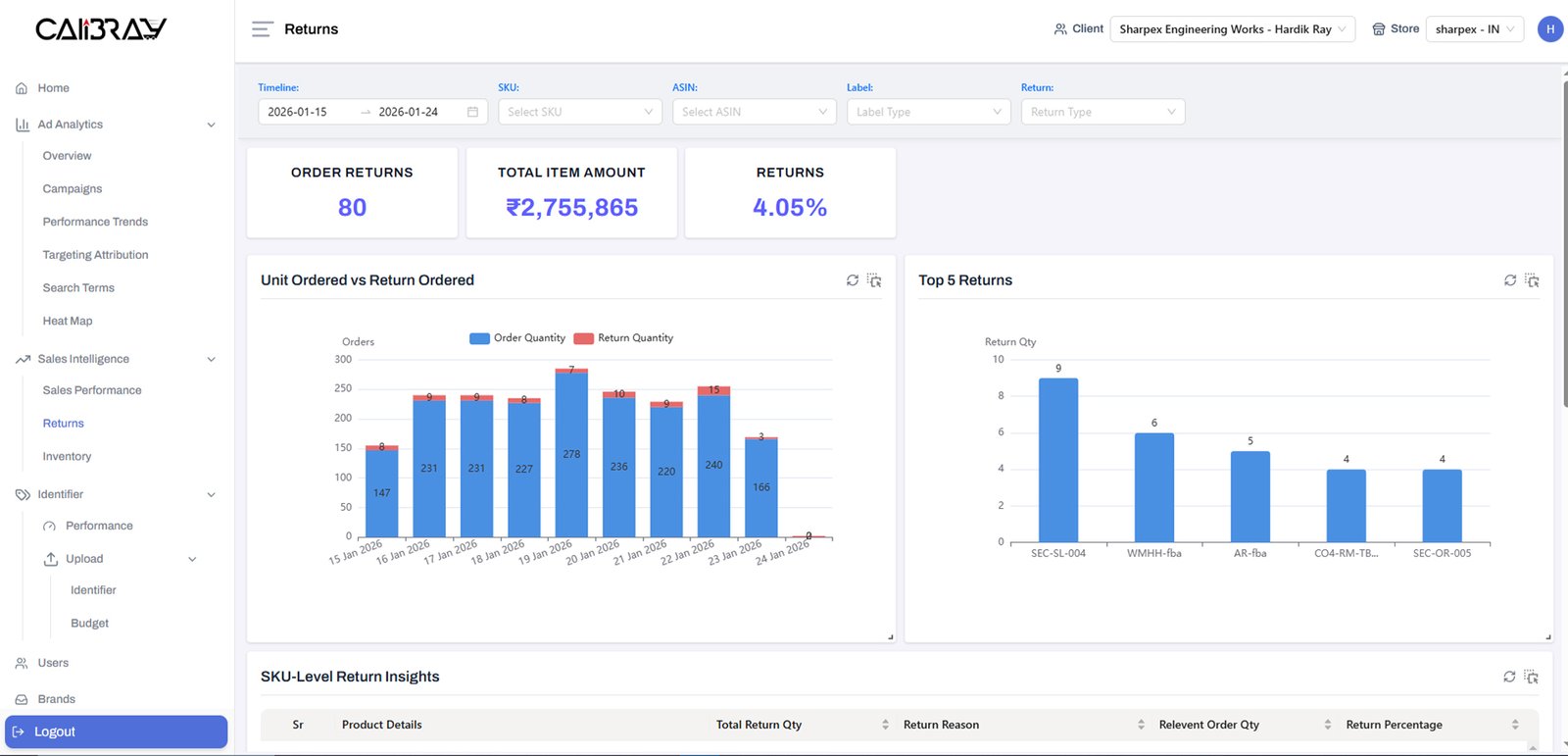Viewport: 1568px width, 756px height.
Task: Click the user avatar H icon
Action: pos(1549,29)
